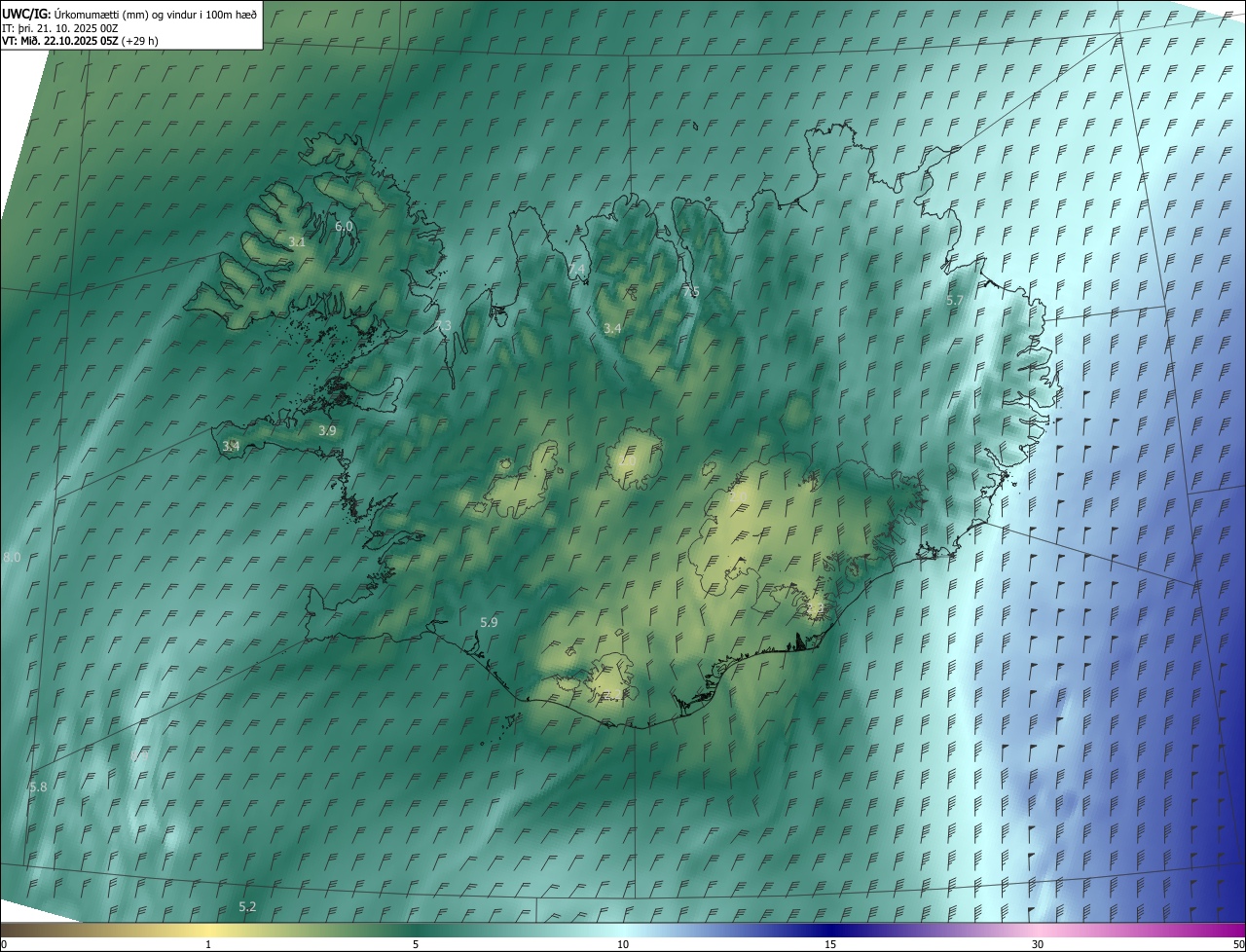Image resolution: width=1246 pixels, height=952 pixels.
Task: Click the pink color scale segment above '30'
Action: (x=1038, y=930)
